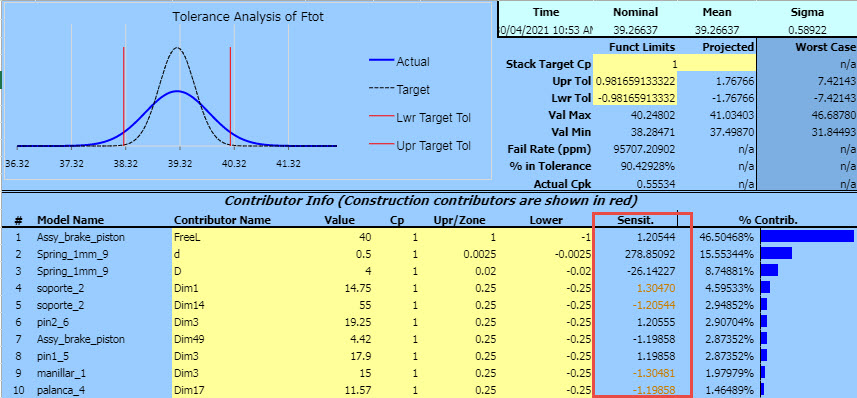Select the Upr Tol value cell
Image resolution: width=857 pixels, height=398 pixels.
point(636,81)
